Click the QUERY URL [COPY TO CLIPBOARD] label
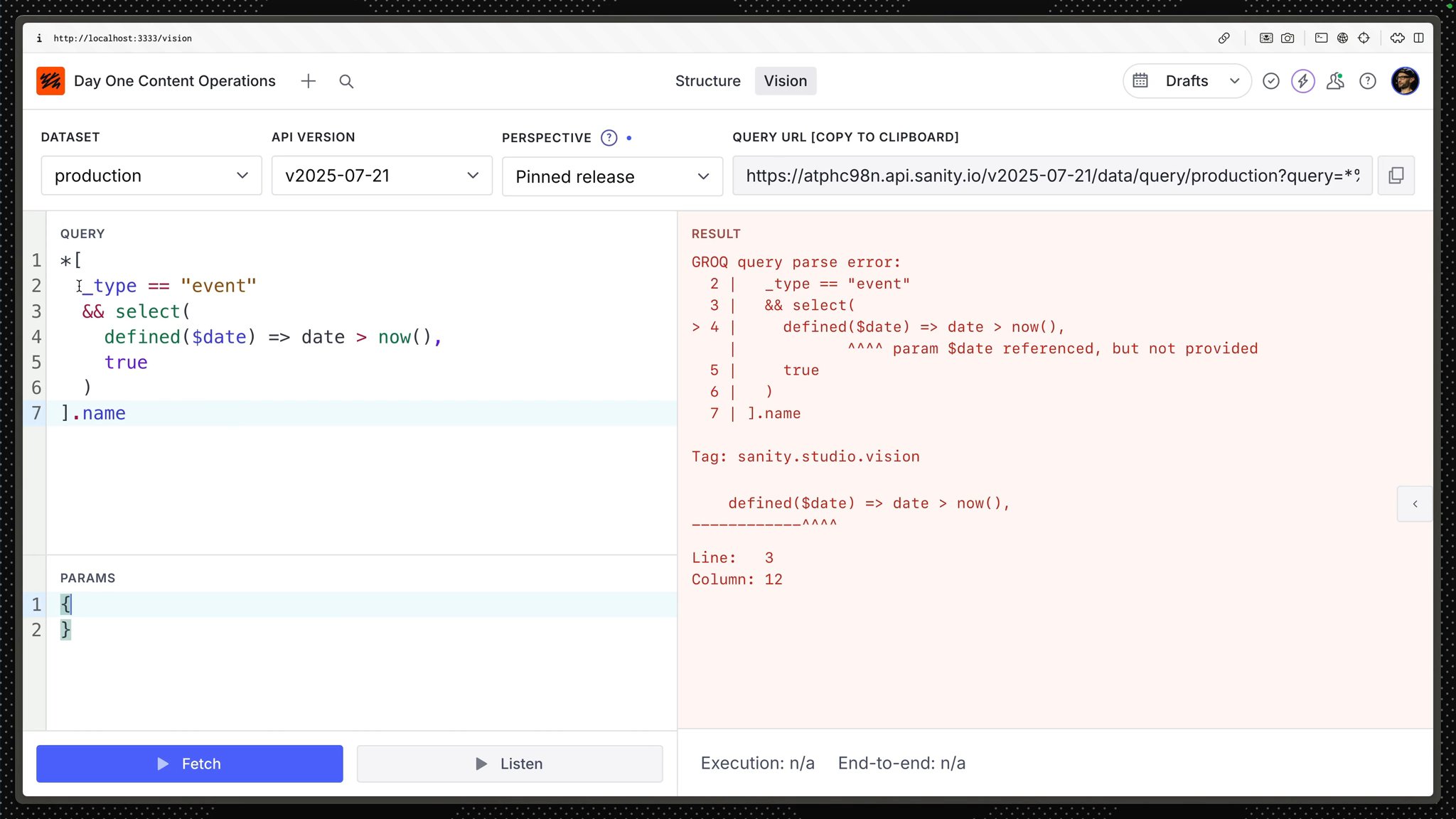 click(x=845, y=137)
